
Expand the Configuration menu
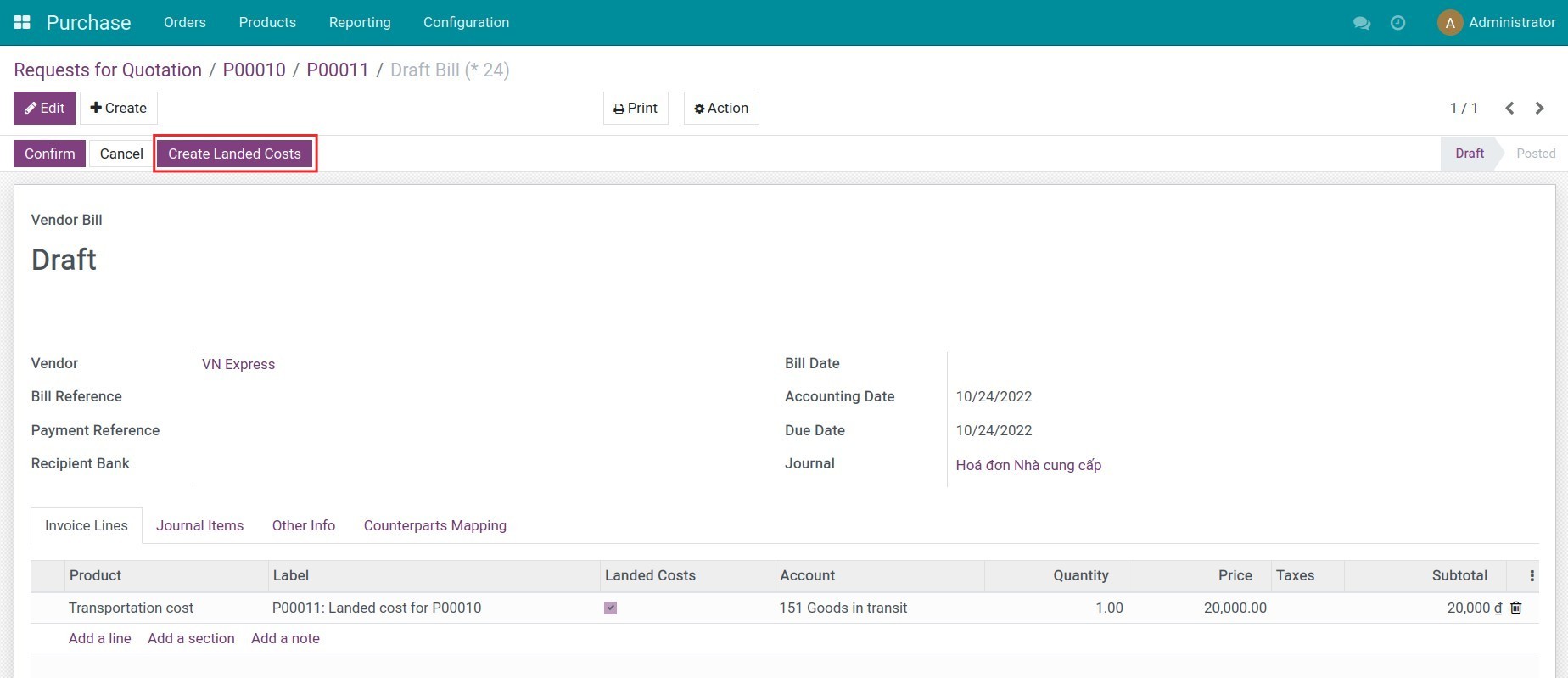(466, 22)
